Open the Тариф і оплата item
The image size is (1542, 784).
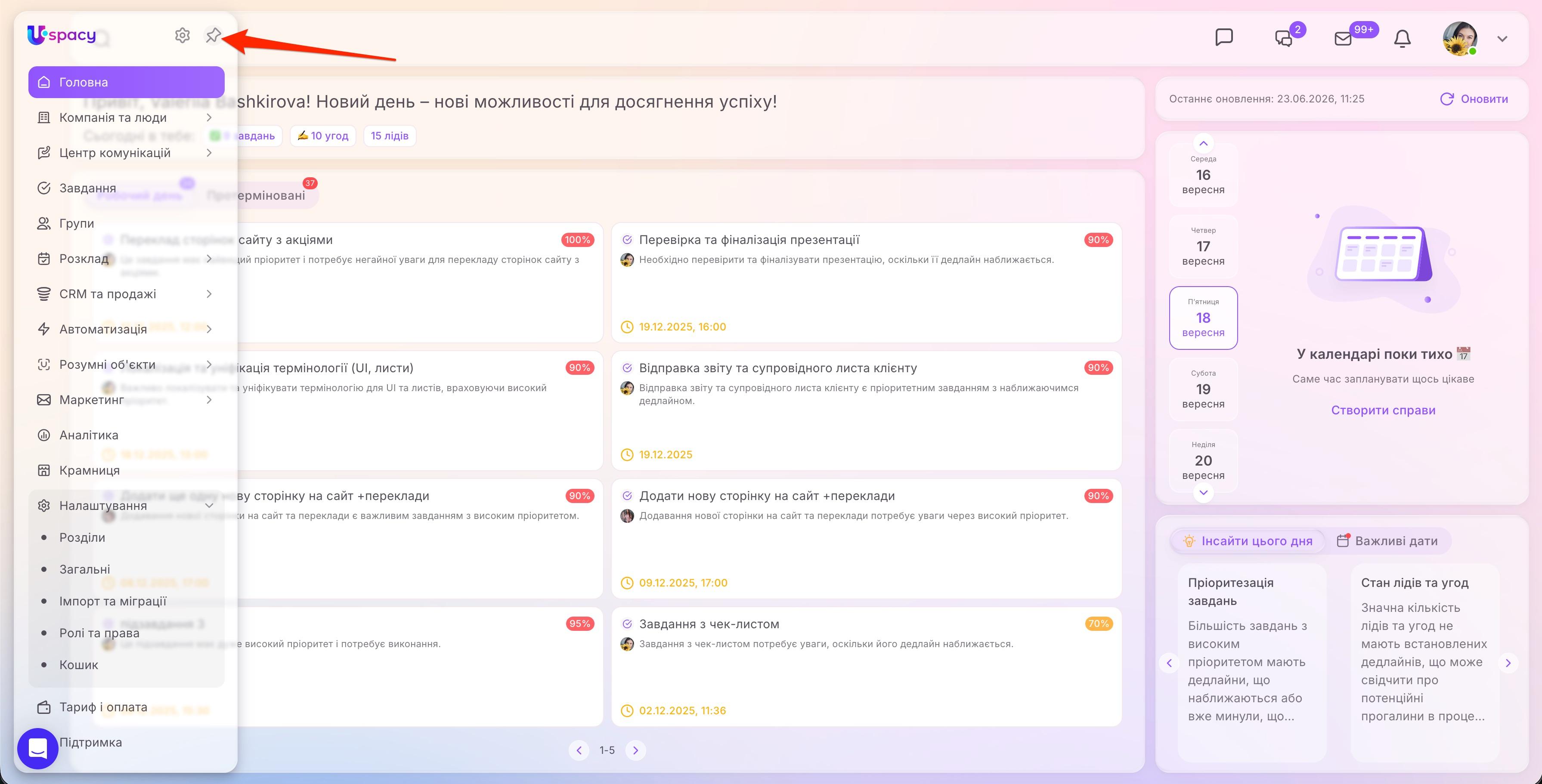coord(126,707)
